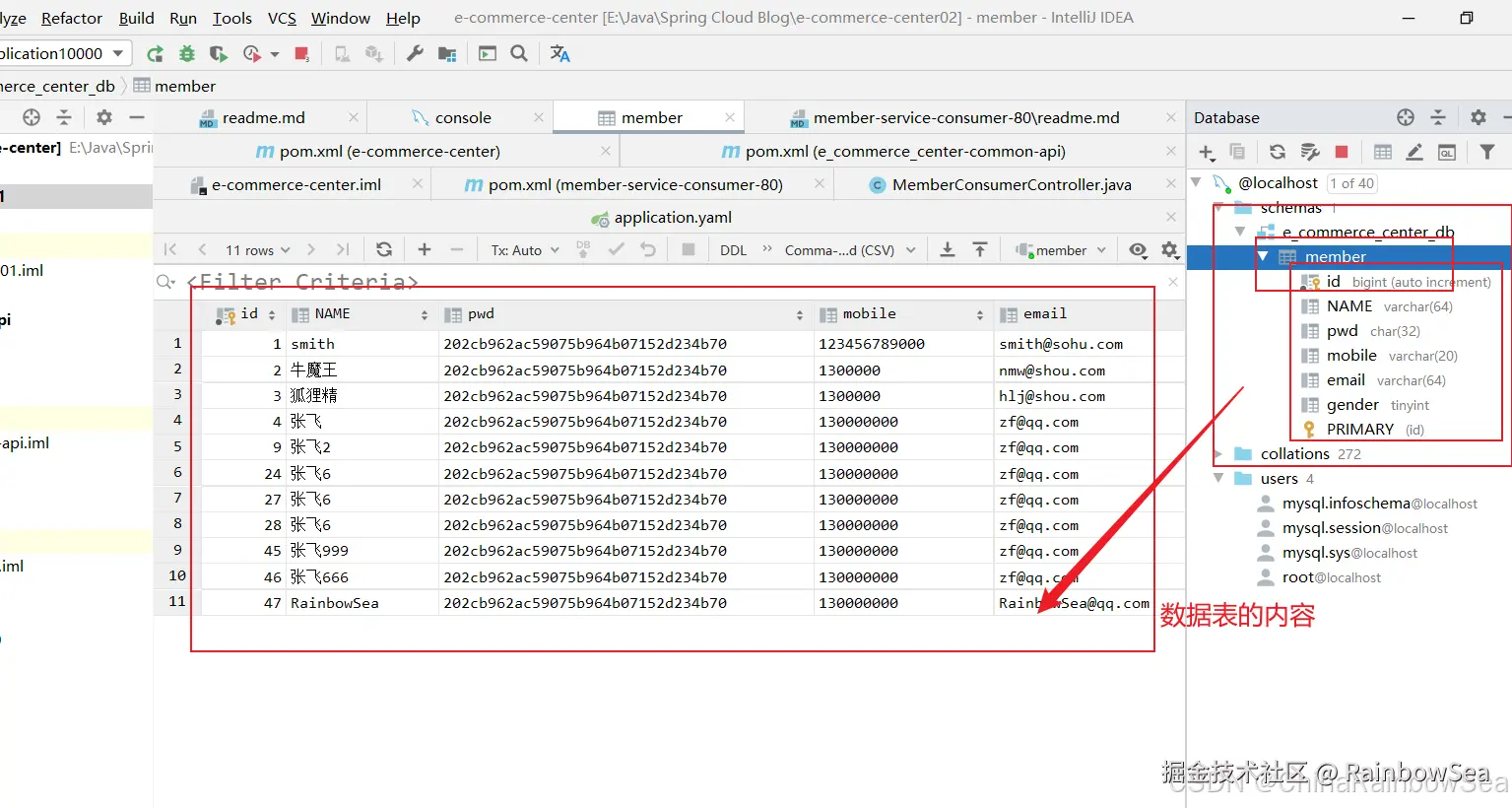This screenshot has width=1512, height=808.
Task: Locate target icon in Database panel header
Action: click(1406, 117)
